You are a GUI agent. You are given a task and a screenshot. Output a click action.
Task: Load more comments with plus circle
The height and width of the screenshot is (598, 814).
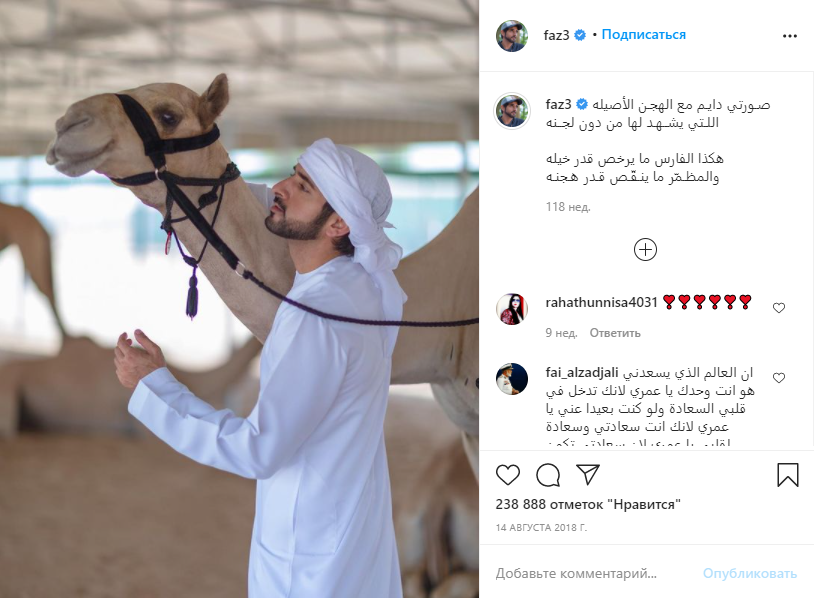[x=645, y=250]
